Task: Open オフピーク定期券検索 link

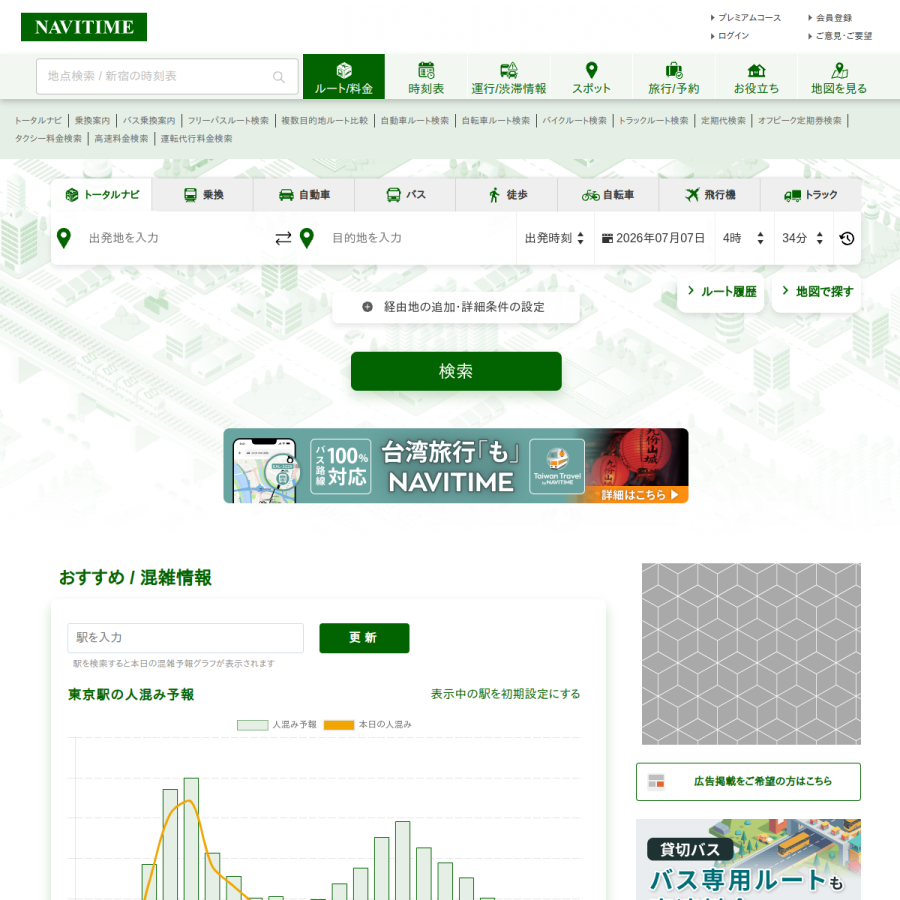Action: (x=800, y=121)
